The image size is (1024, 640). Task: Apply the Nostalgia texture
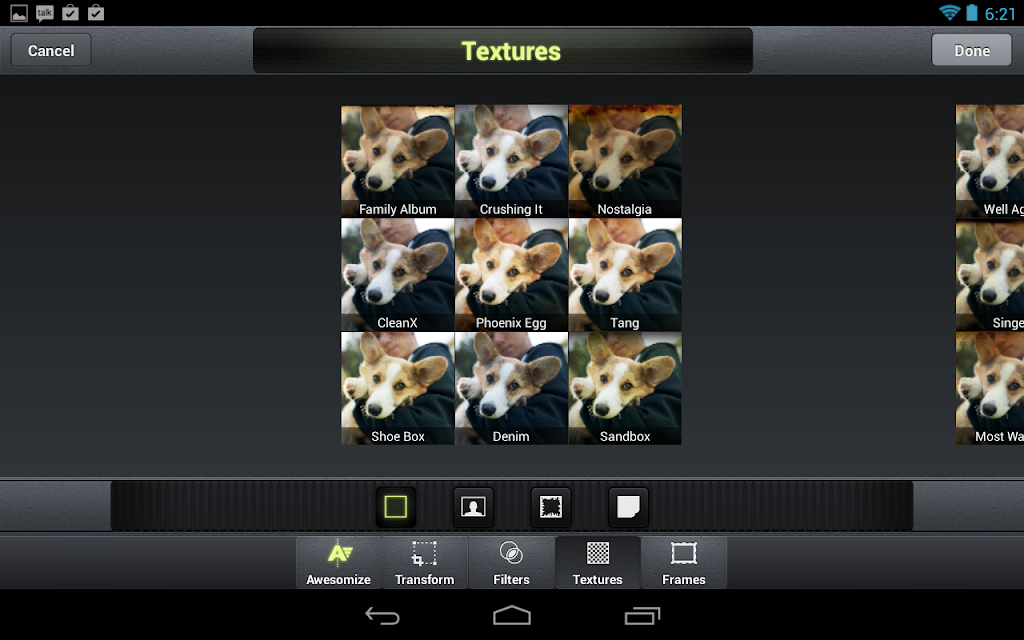click(x=625, y=161)
